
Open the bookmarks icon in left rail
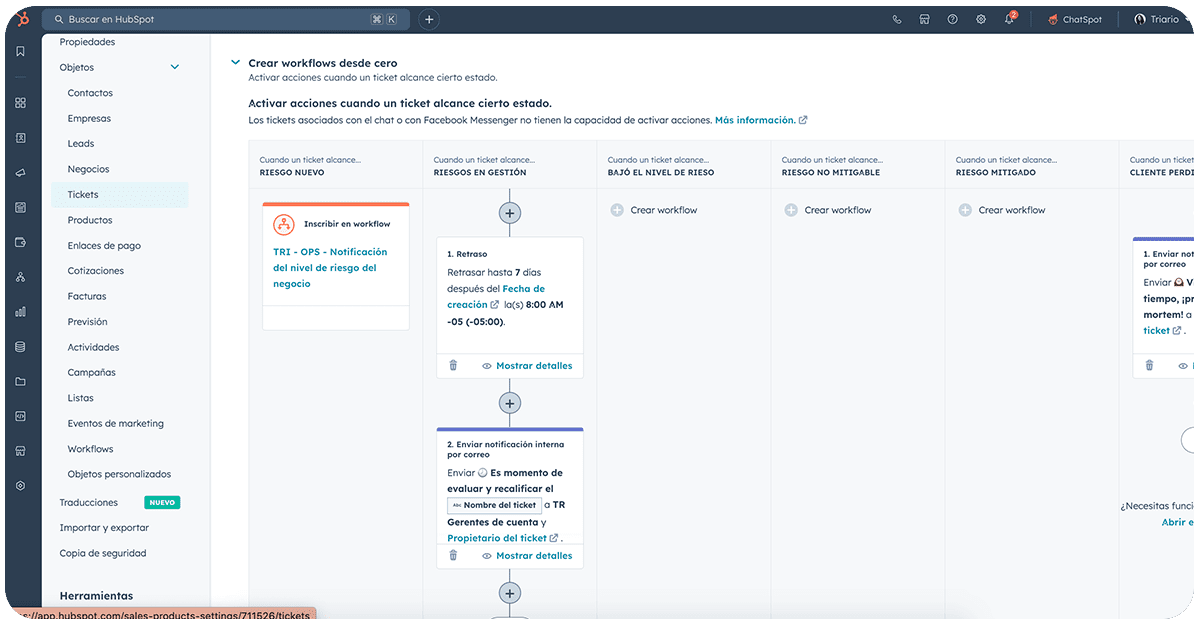21,51
